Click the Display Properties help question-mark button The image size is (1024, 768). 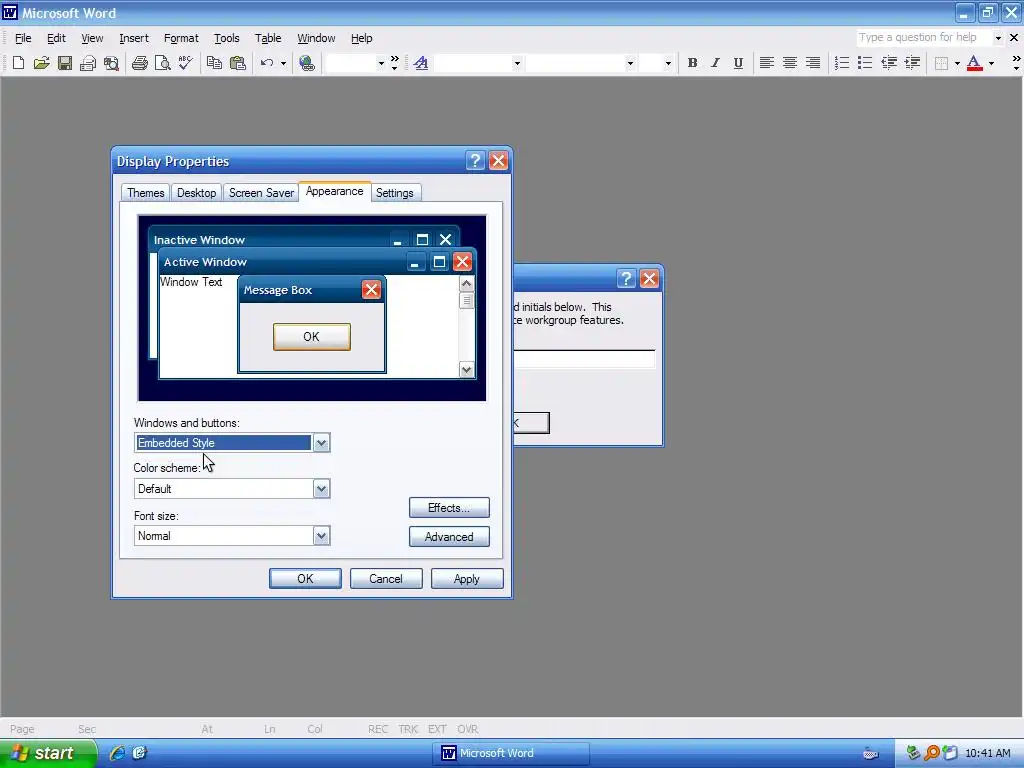click(x=475, y=161)
